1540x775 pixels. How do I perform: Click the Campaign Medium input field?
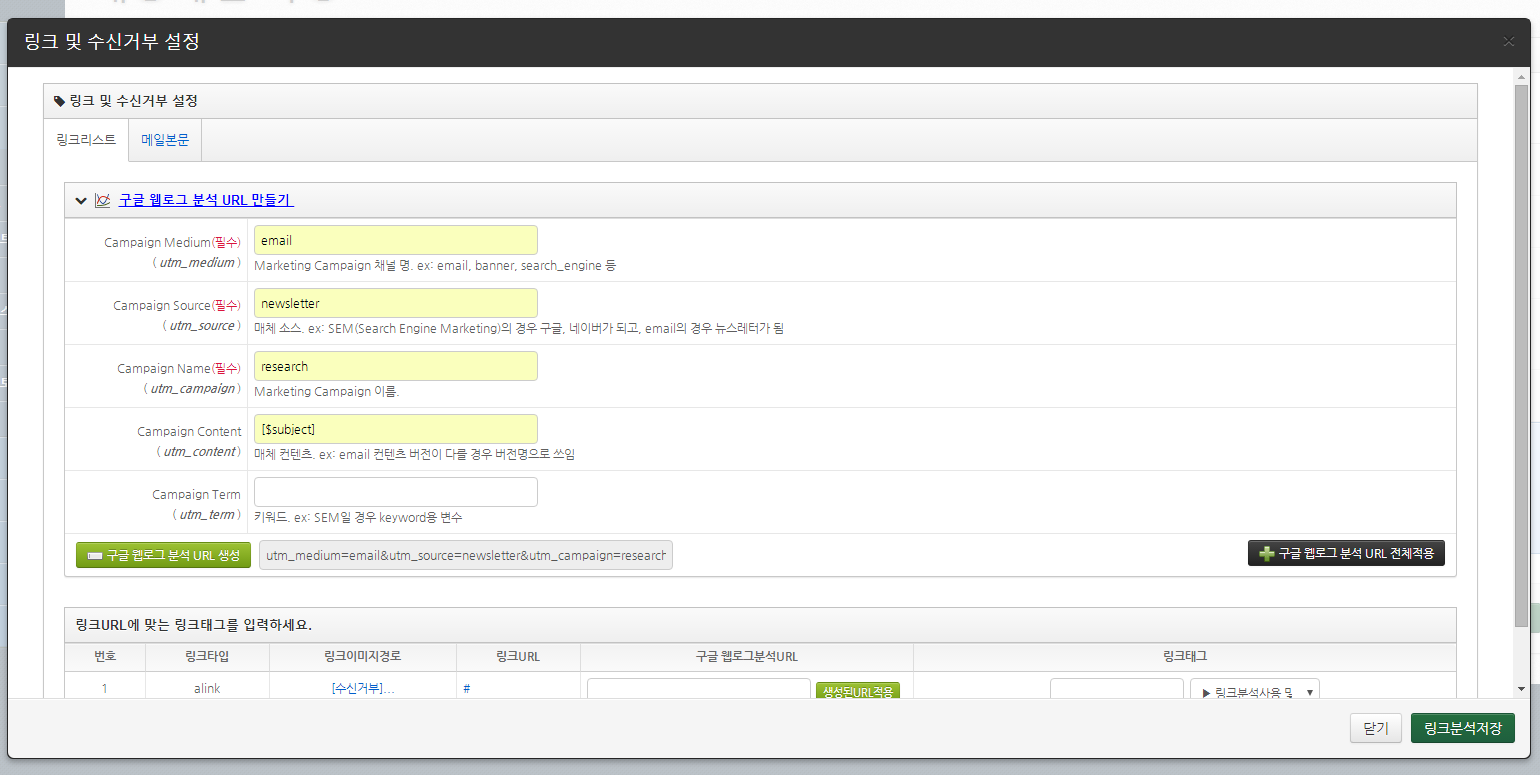click(395, 240)
